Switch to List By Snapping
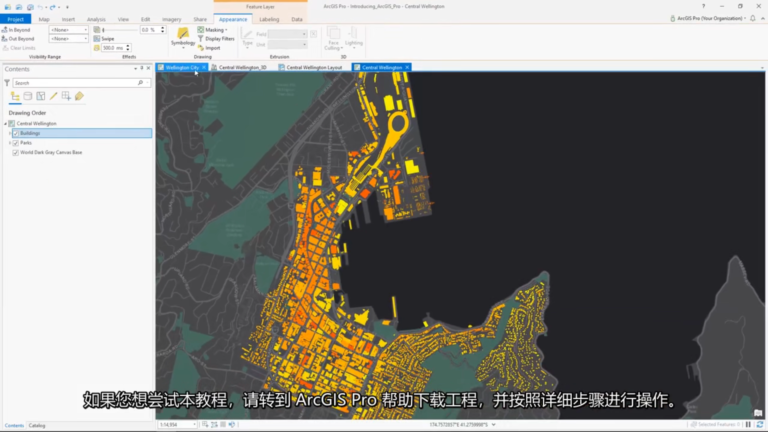Viewport: 768px width, 432px height. (66, 96)
